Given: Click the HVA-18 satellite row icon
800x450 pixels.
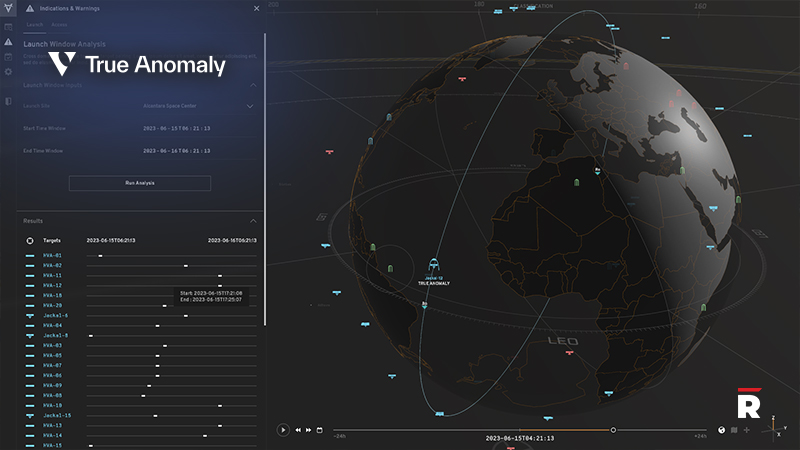Looking at the screenshot, I should point(30,295).
